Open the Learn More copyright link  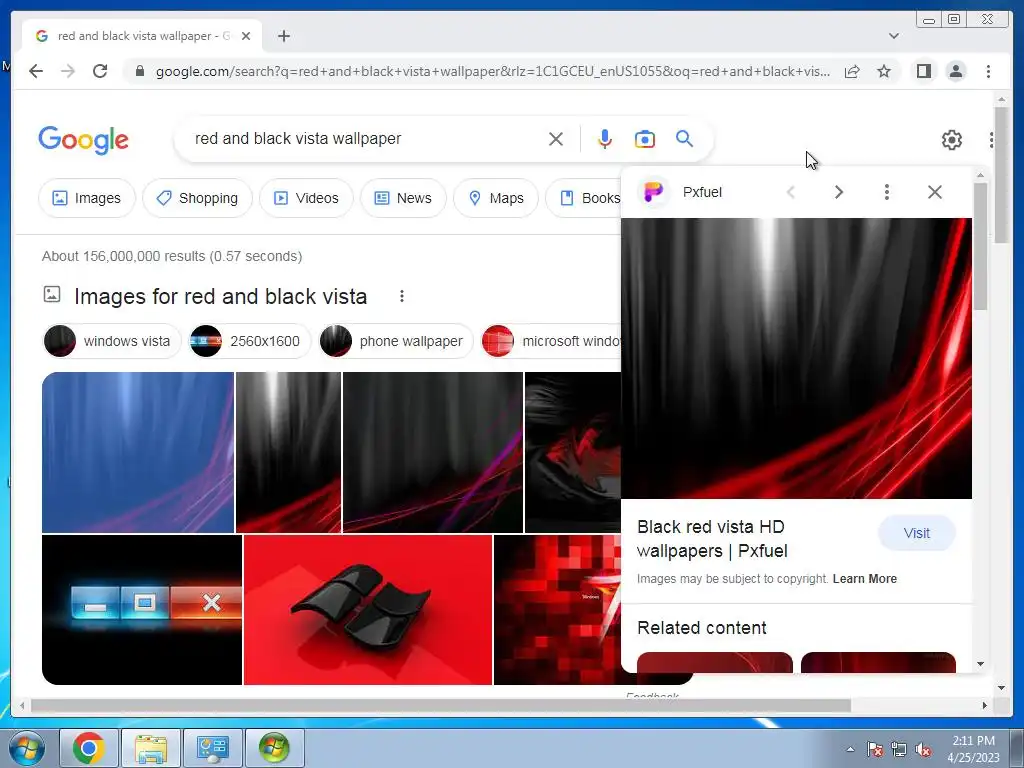[865, 579]
